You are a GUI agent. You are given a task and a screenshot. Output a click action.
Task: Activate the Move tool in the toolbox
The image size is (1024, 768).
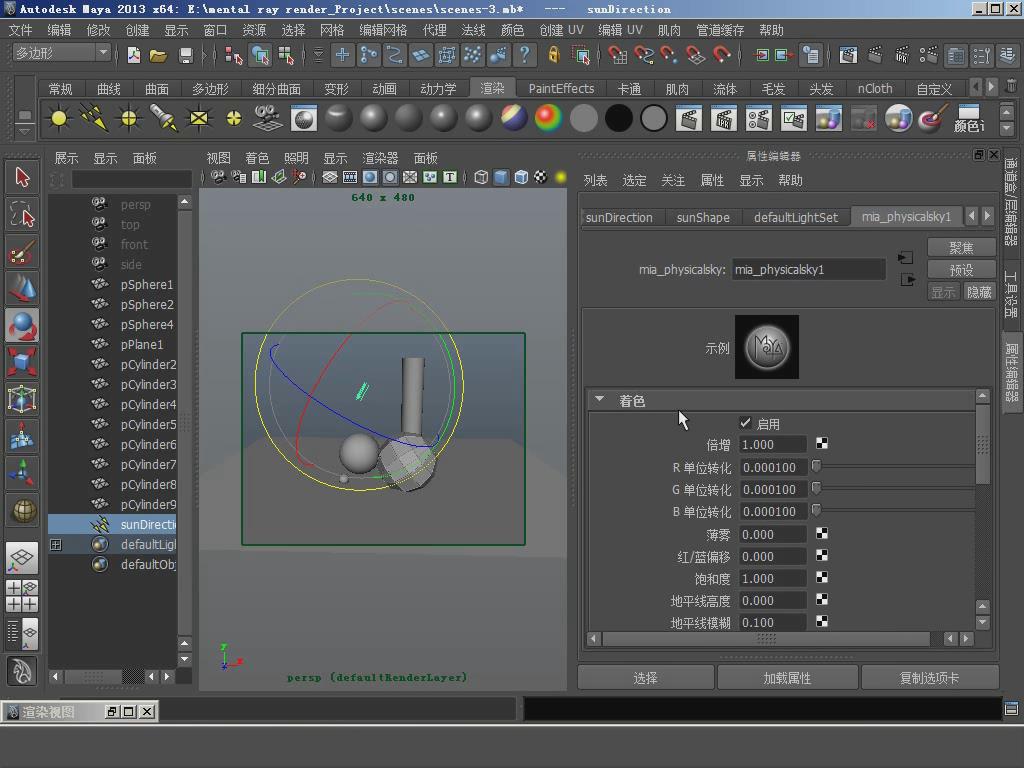pos(22,288)
